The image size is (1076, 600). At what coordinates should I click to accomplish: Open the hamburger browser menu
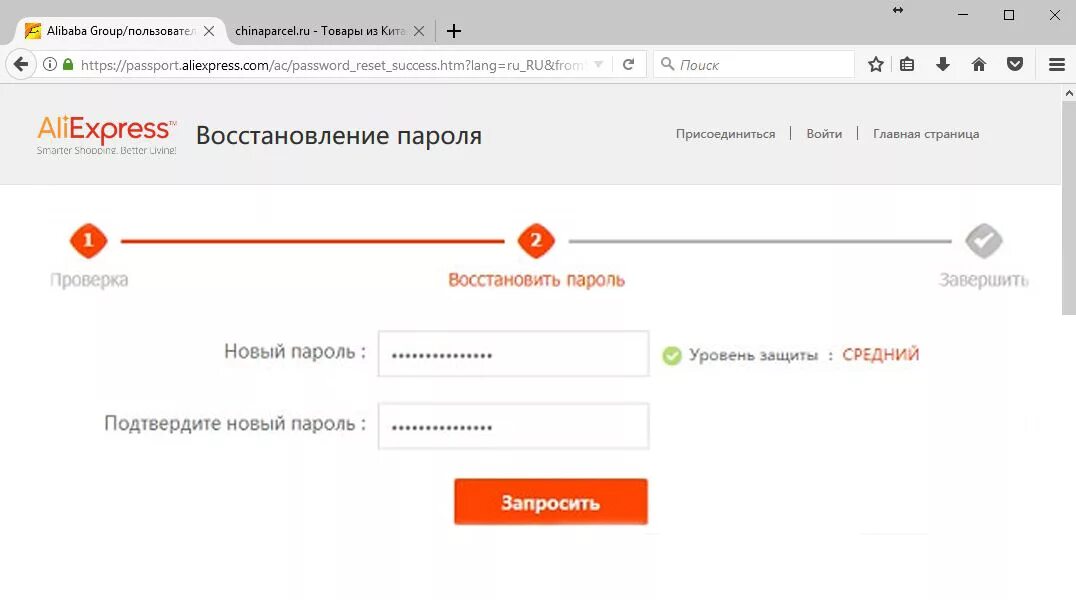click(1057, 65)
